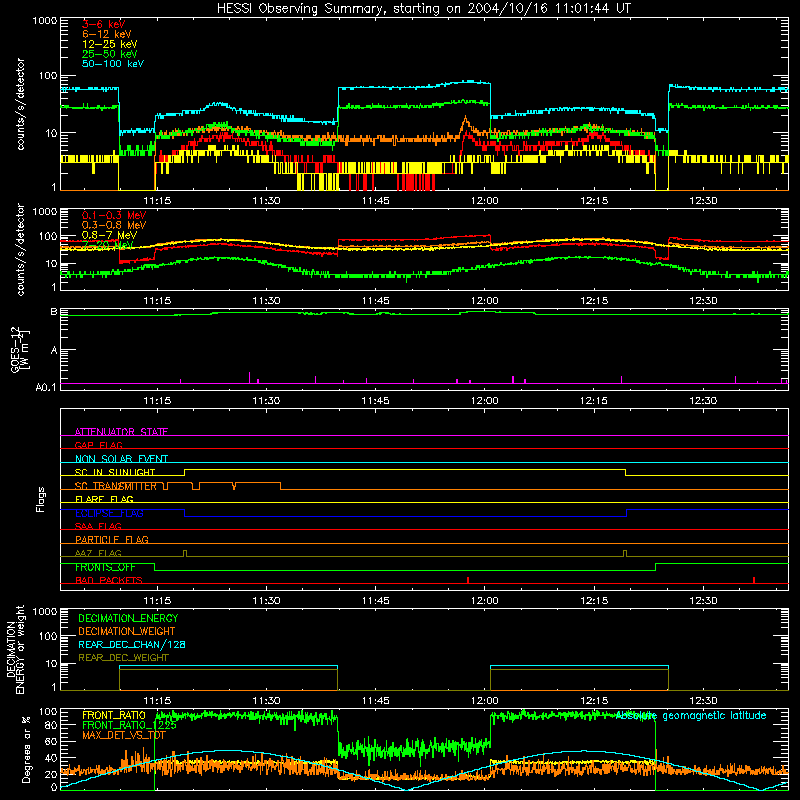The width and height of the screenshot is (800, 800).
Task: Click the 12:30 tick label under the GOES panel
Action: coord(703,401)
